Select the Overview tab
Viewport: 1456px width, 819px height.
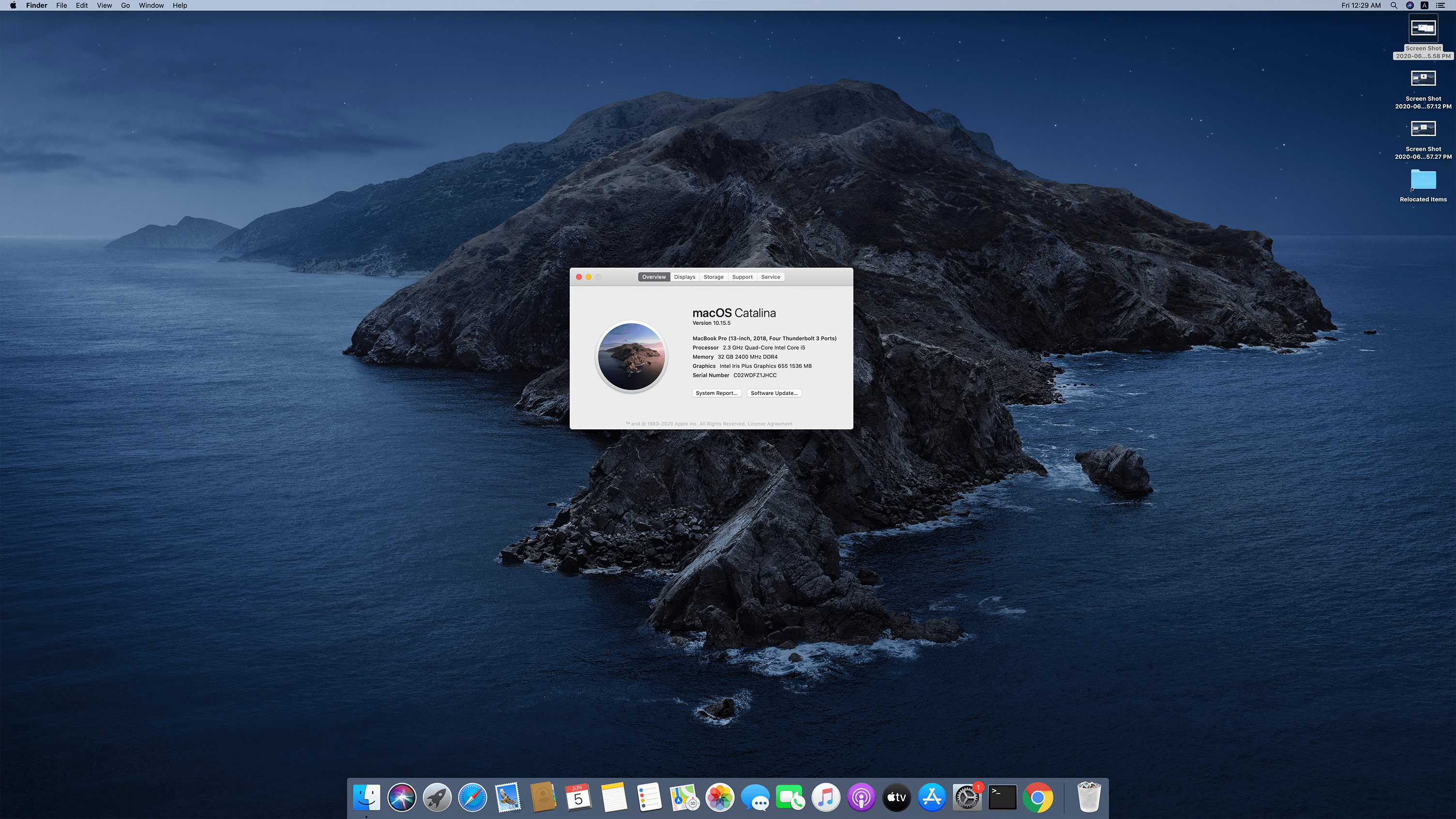[x=654, y=277]
